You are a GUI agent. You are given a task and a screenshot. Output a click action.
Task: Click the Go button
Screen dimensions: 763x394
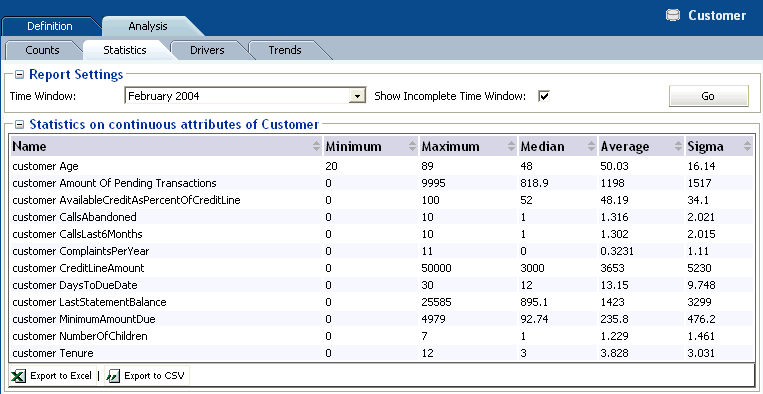click(708, 96)
